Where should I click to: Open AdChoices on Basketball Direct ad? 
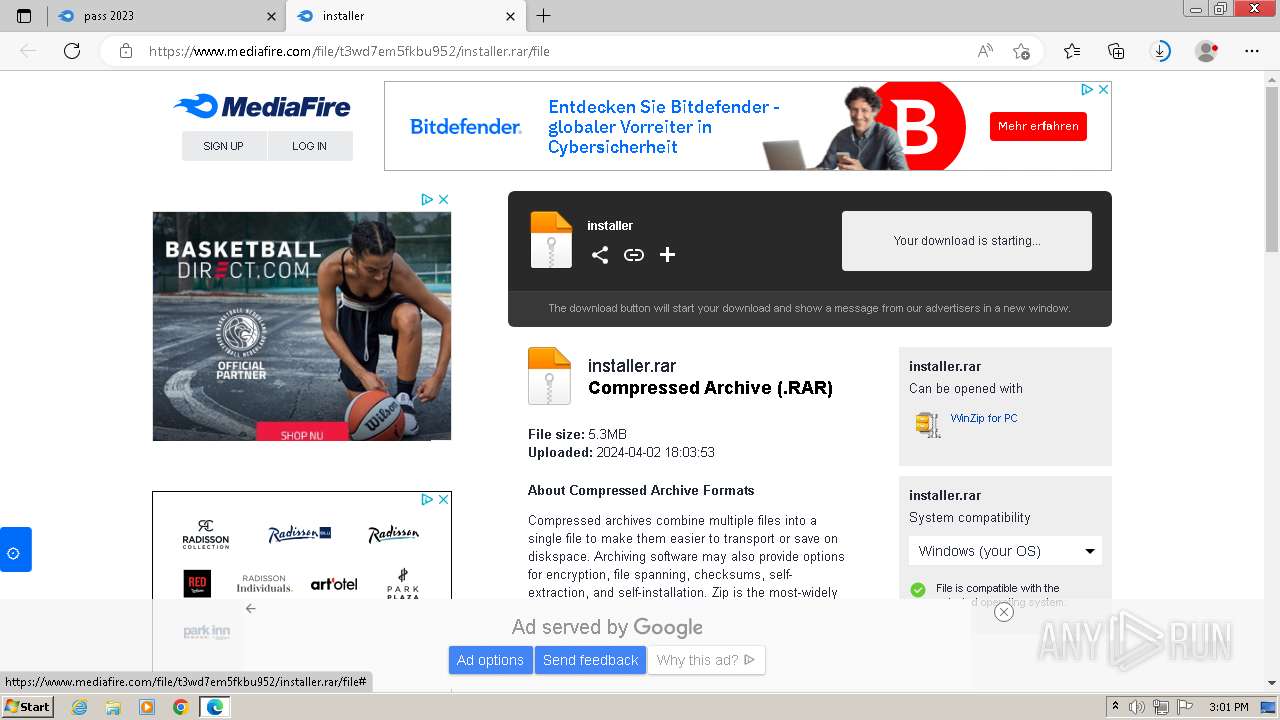[427, 199]
